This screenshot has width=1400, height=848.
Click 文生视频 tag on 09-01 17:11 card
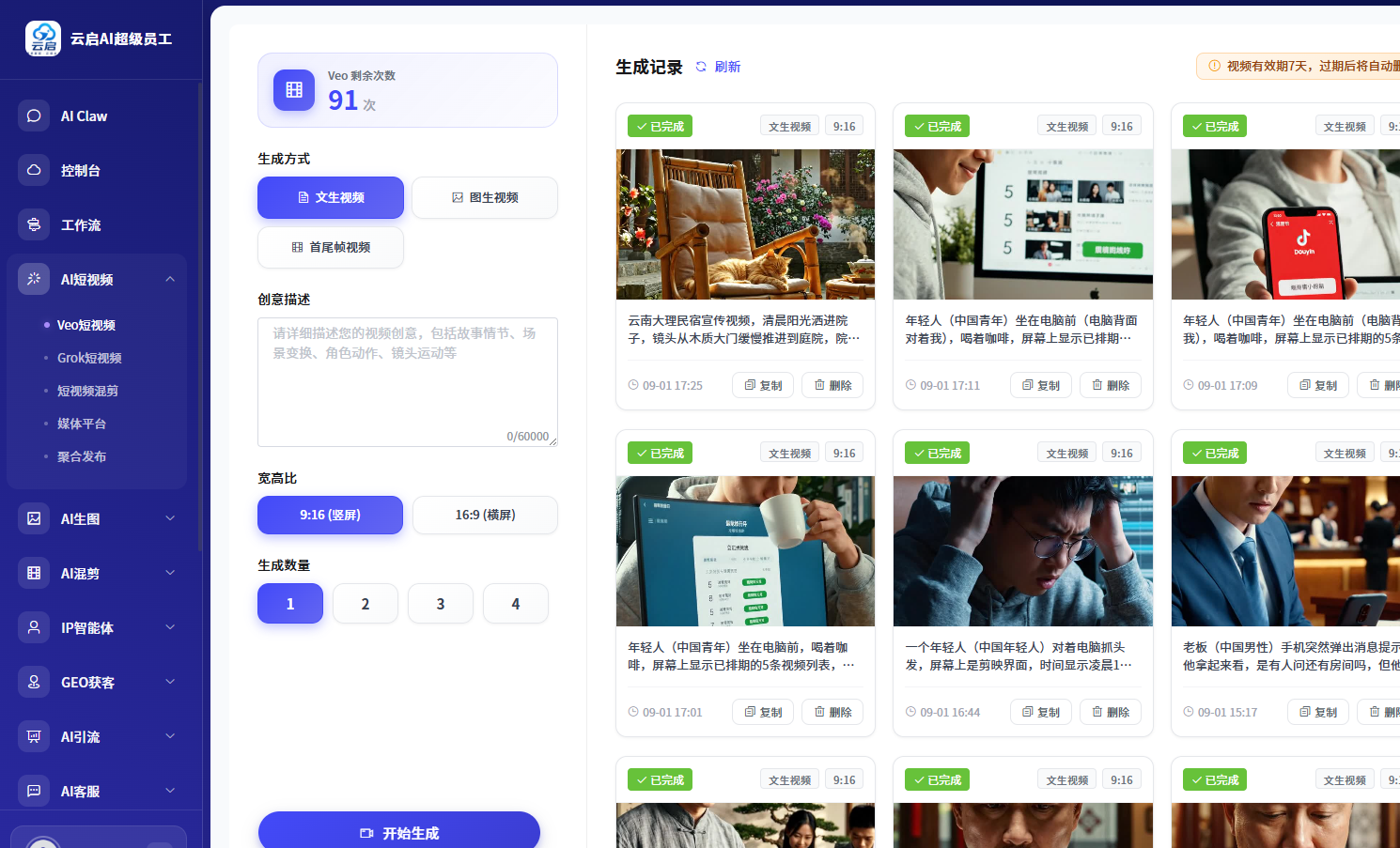pyautogui.click(x=1067, y=126)
